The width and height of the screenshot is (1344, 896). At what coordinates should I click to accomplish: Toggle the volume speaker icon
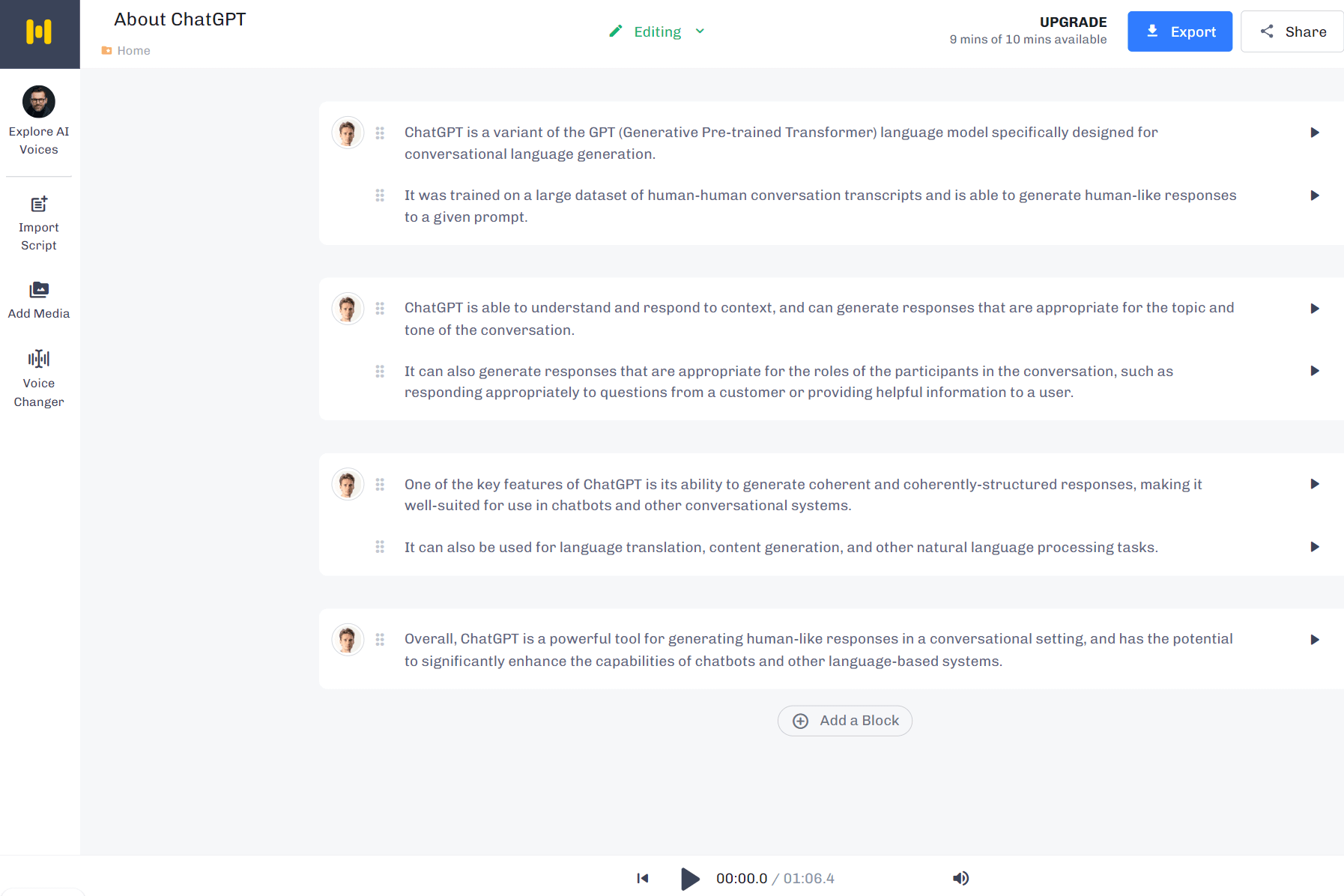pos(960,878)
